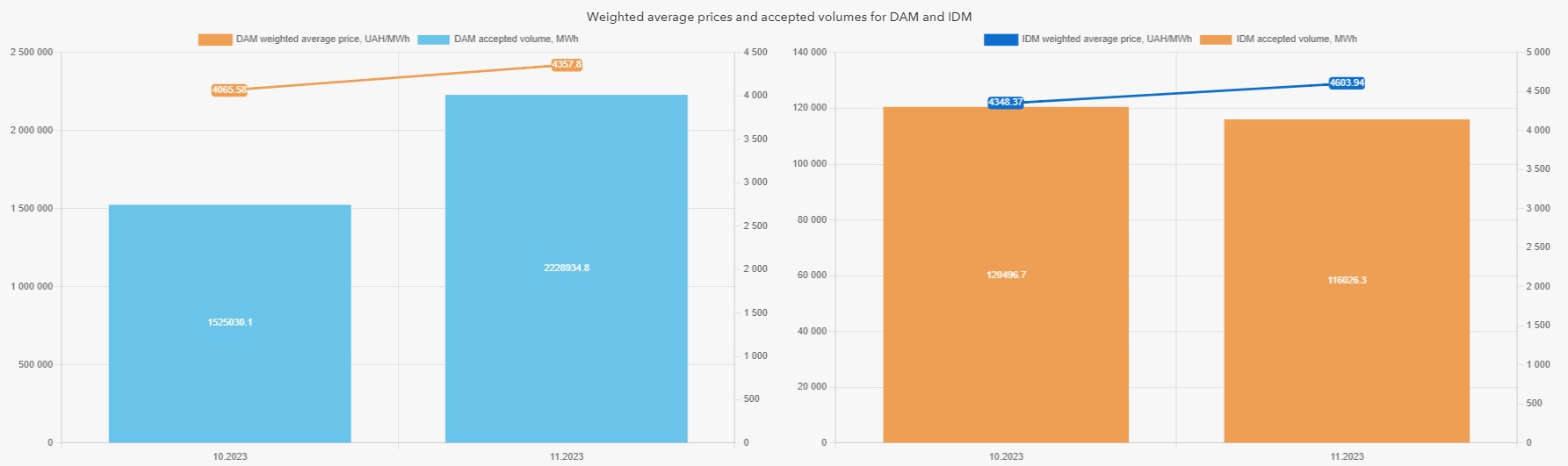Click the chart title 'Weighted average prices and accepted volumes'
Viewport: 1568px width, 466px height.
tap(778, 17)
